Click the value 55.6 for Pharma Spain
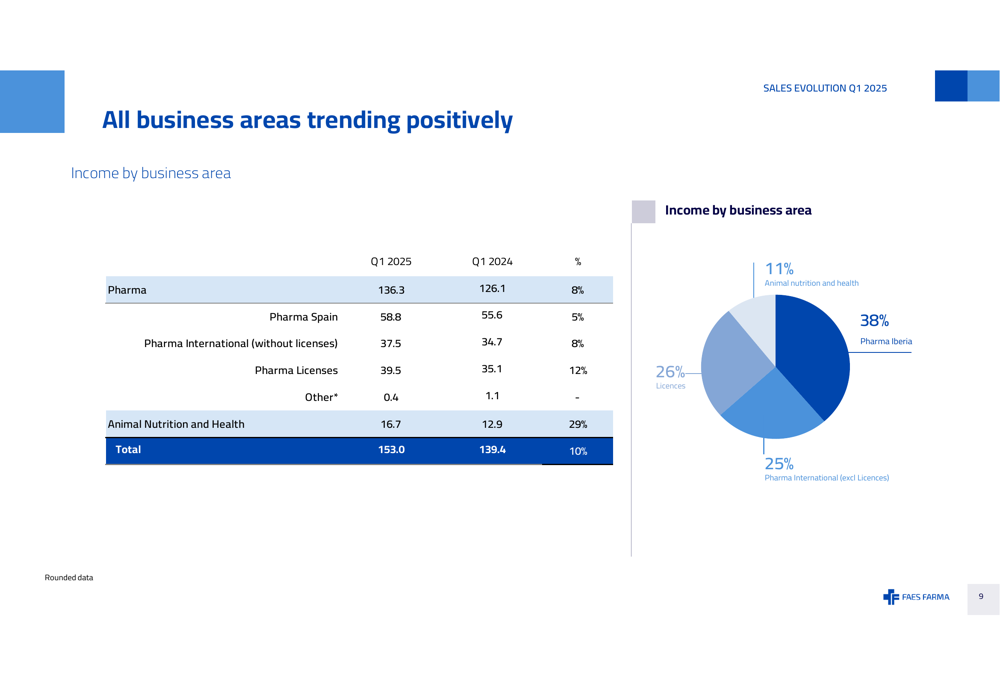Image resolution: width=1000 pixels, height=685 pixels. tap(492, 315)
